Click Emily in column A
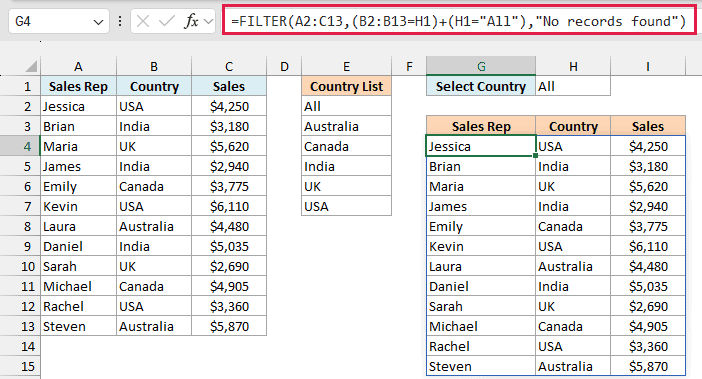 coord(78,186)
